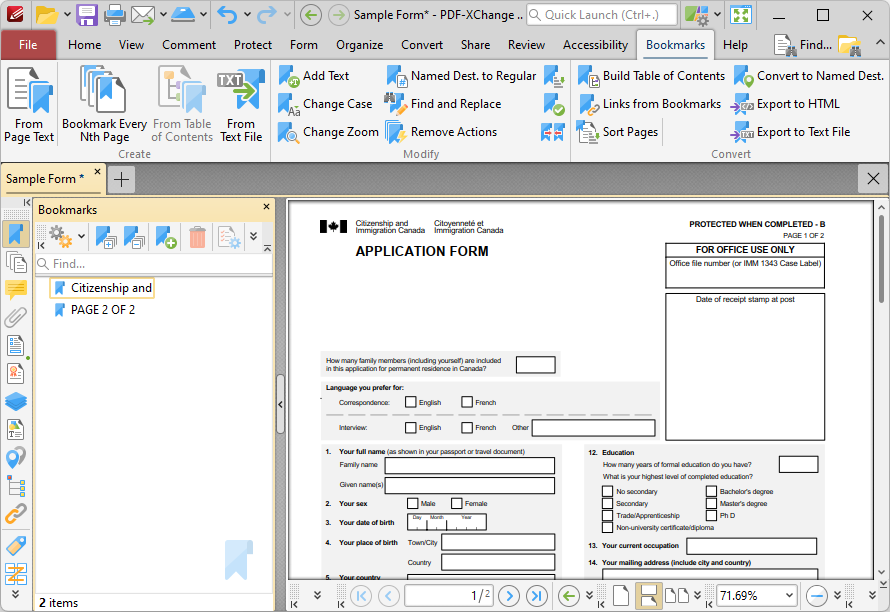Expand the bookmarks options gear dropdown
Image resolution: width=890 pixels, height=612 pixels.
coord(82,236)
